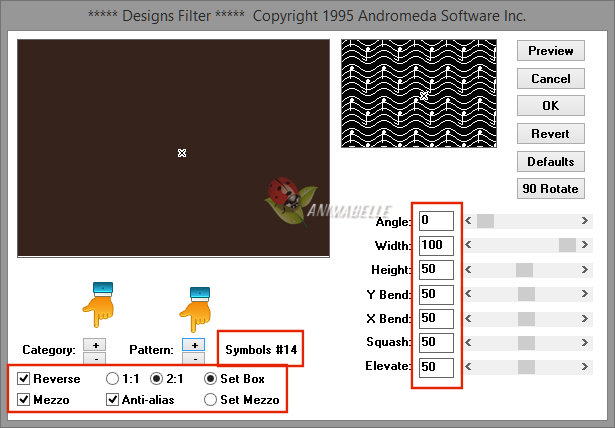Click the Revert button

[x=551, y=133]
